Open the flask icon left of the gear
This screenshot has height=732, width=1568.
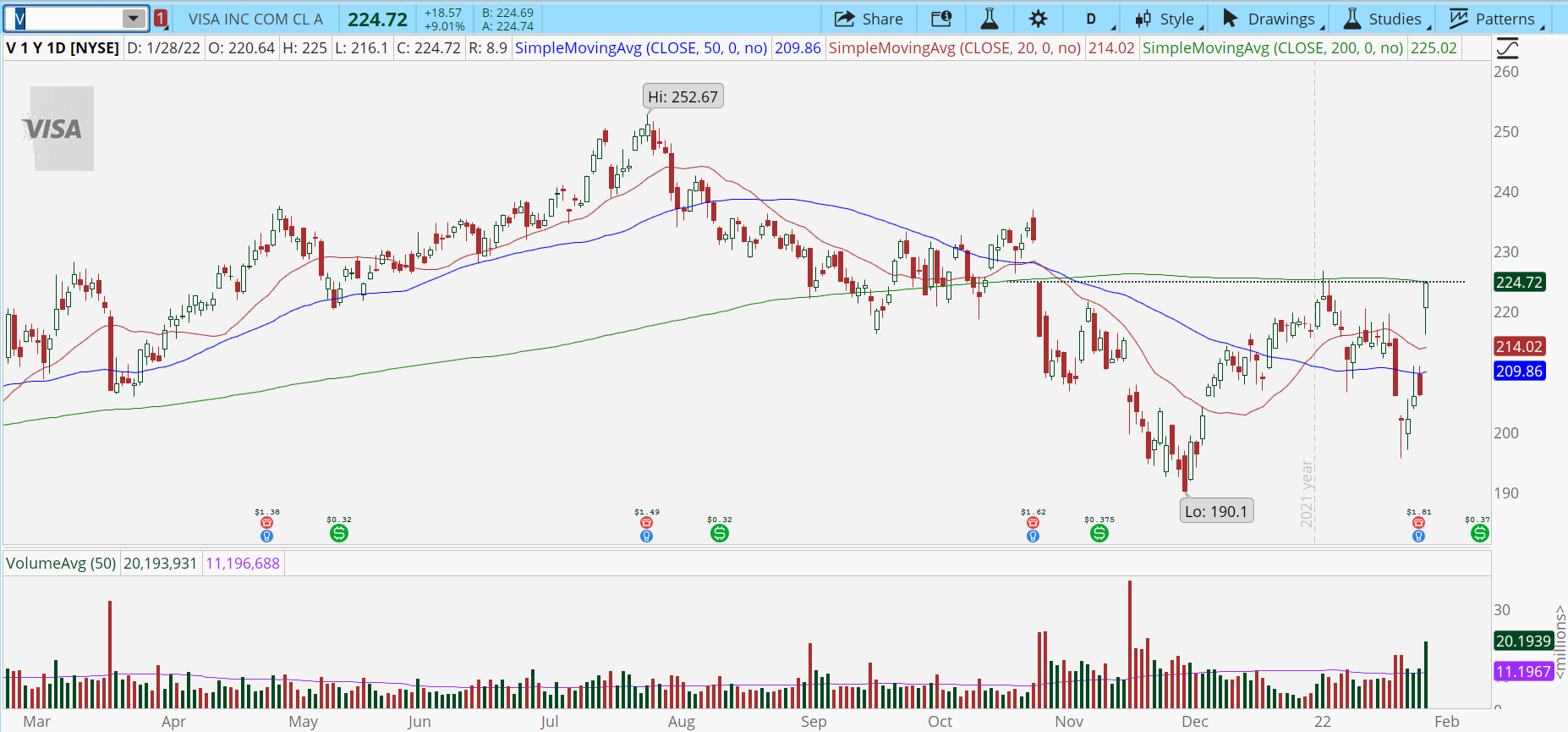[x=990, y=19]
